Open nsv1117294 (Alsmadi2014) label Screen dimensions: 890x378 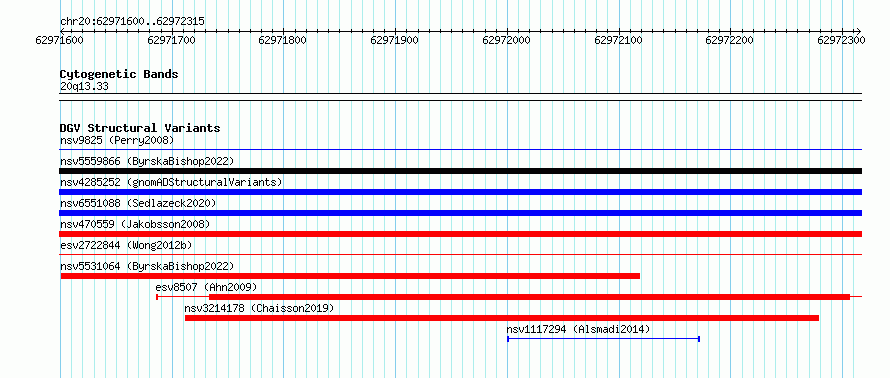pos(578,329)
